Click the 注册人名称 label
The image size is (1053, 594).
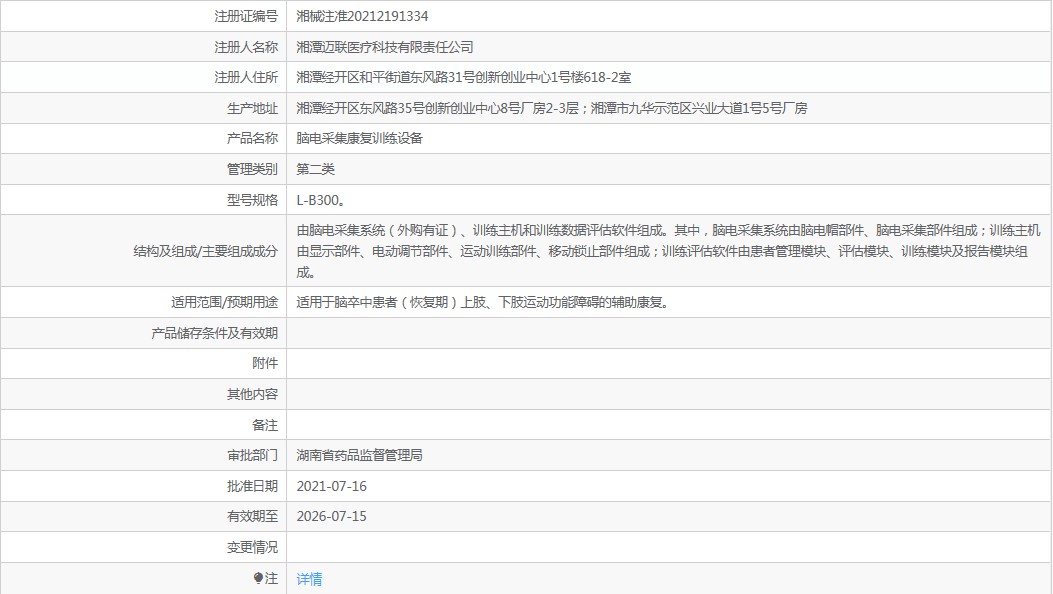pos(246,47)
